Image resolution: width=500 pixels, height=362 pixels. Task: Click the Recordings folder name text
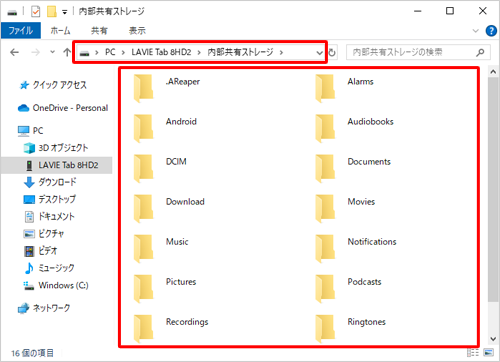coord(187,322)
